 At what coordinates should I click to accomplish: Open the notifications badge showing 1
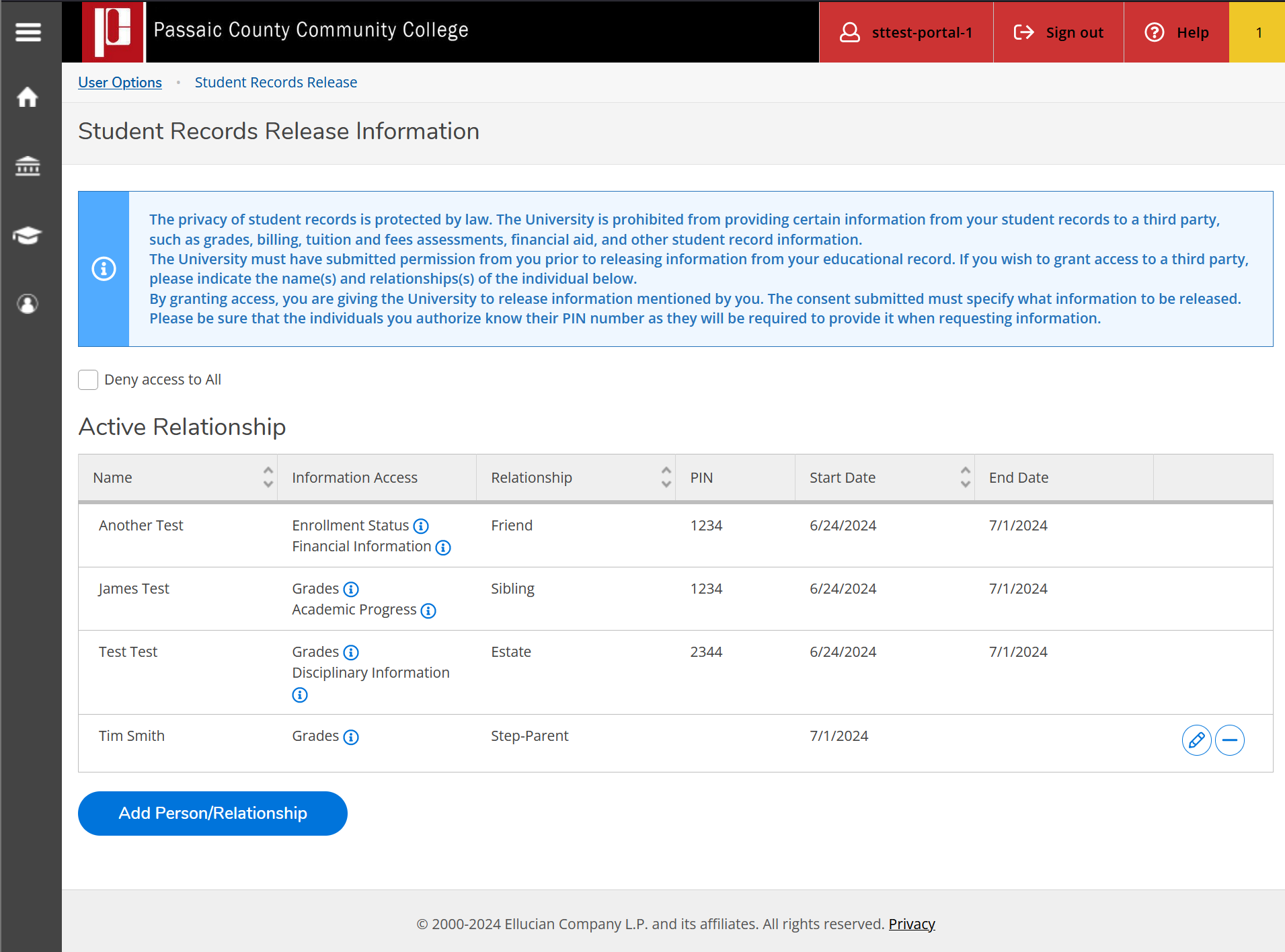click(x=1257, y=32)
